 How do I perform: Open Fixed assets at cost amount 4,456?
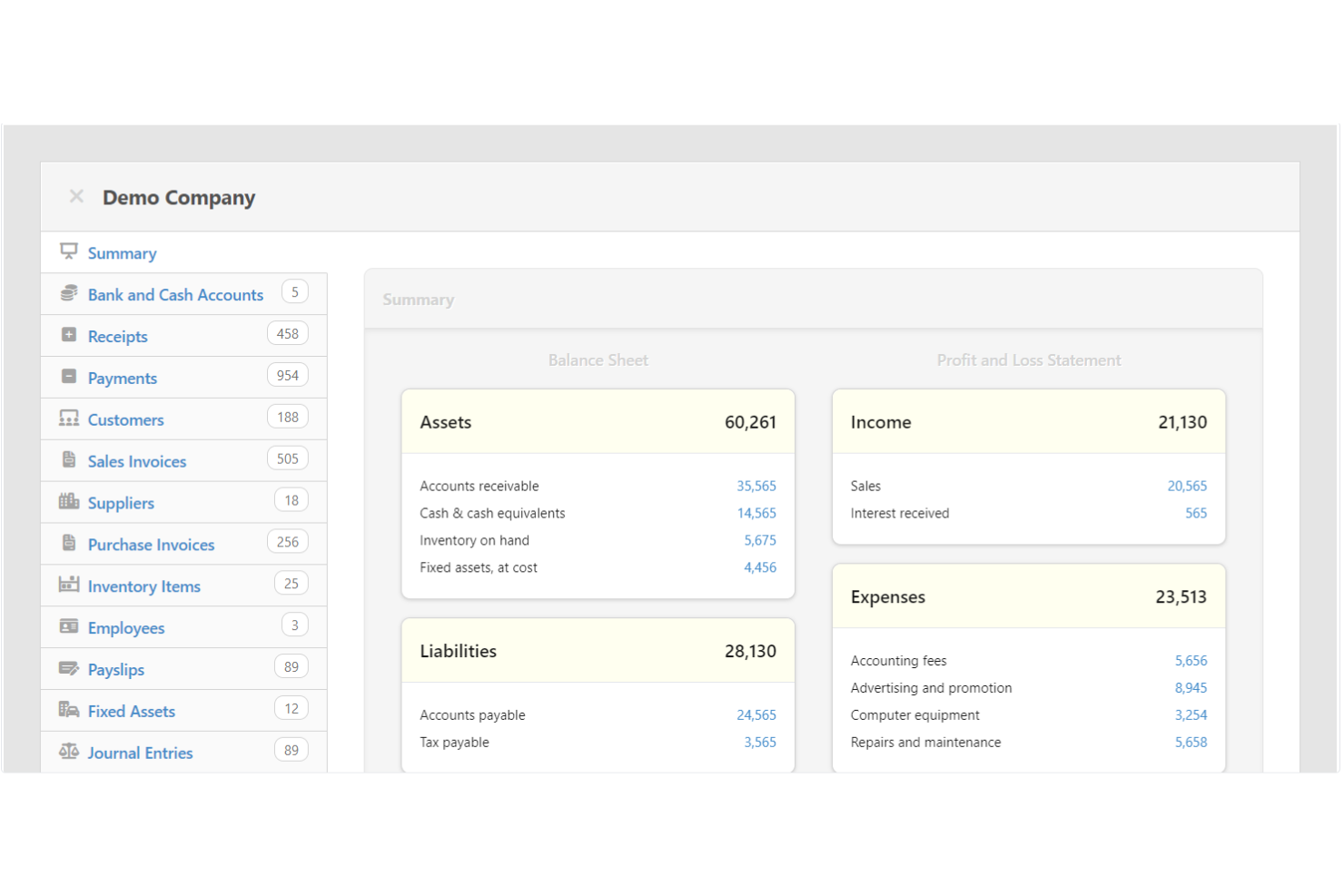(760, 568)
